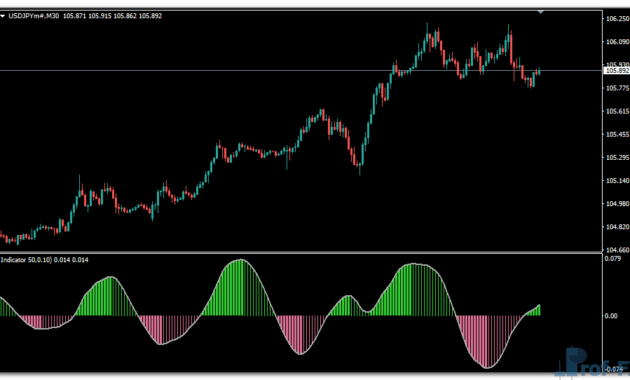Click the 105.775 price scale label
Screen dimensions: 630x380
[x=618, y=88]
